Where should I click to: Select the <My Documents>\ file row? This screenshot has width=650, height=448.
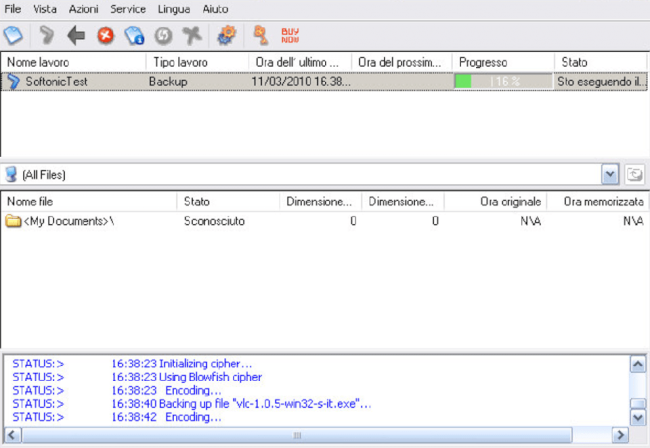(x=323, y=221)
